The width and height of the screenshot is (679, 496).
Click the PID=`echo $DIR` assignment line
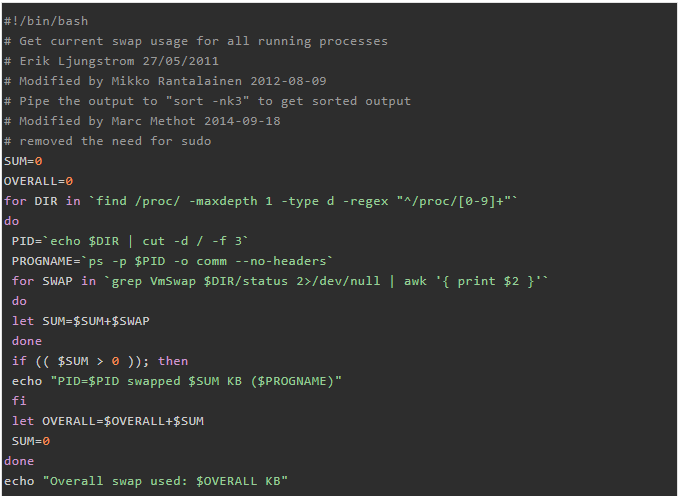coord(130,241)
